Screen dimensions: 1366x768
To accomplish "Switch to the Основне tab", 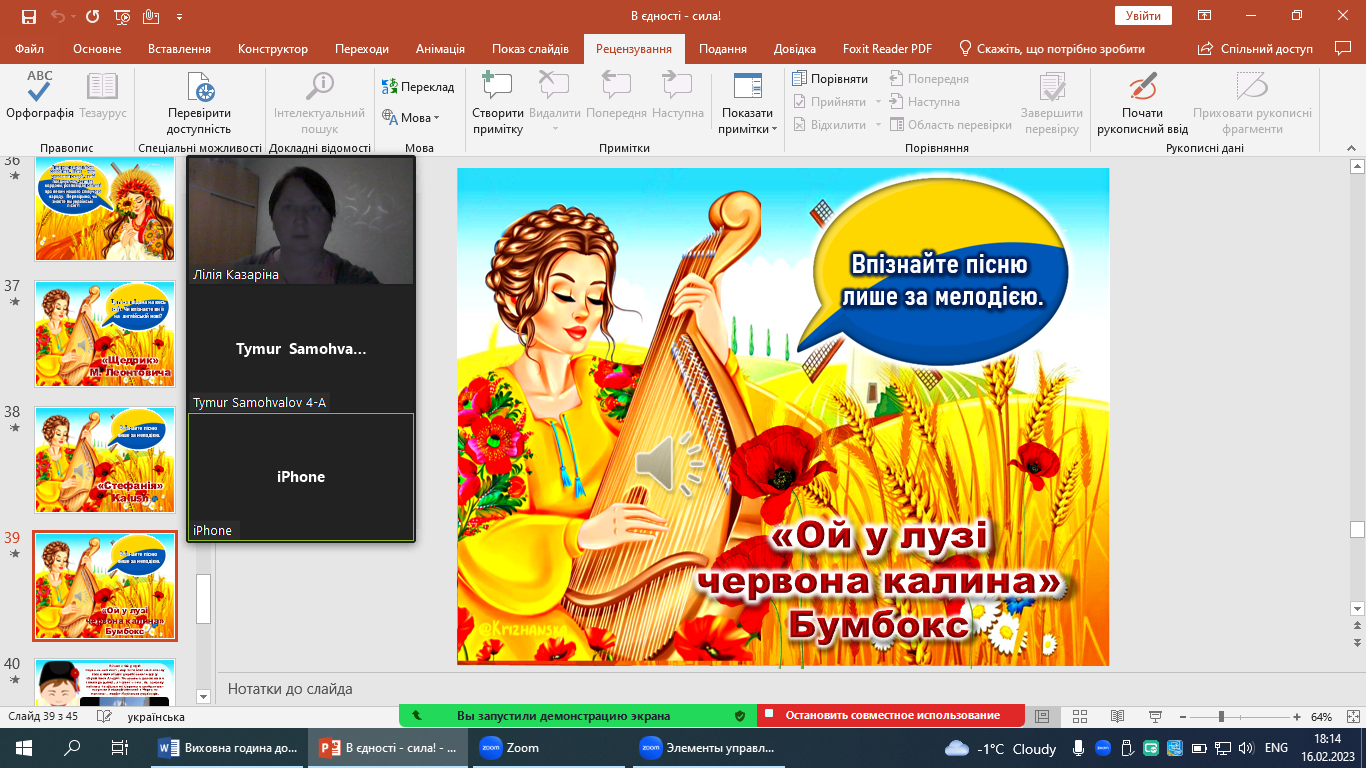I will (x=97, y=48).
